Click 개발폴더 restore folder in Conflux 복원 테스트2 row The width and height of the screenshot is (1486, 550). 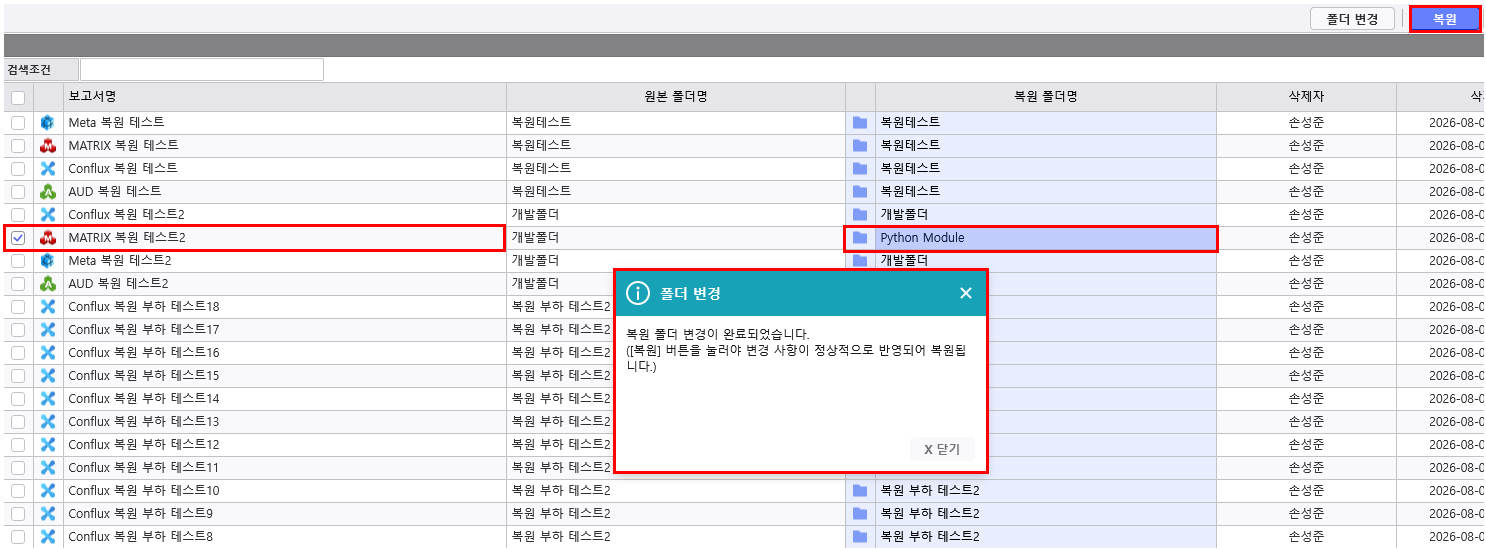(904, 214)
